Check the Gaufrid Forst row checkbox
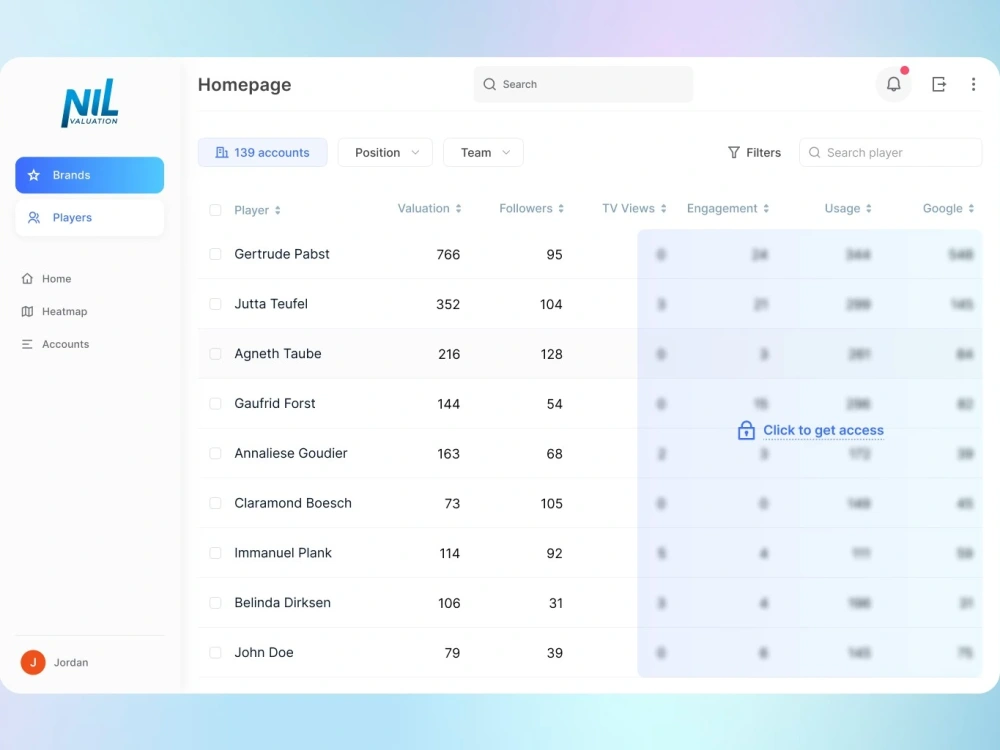 216,404
